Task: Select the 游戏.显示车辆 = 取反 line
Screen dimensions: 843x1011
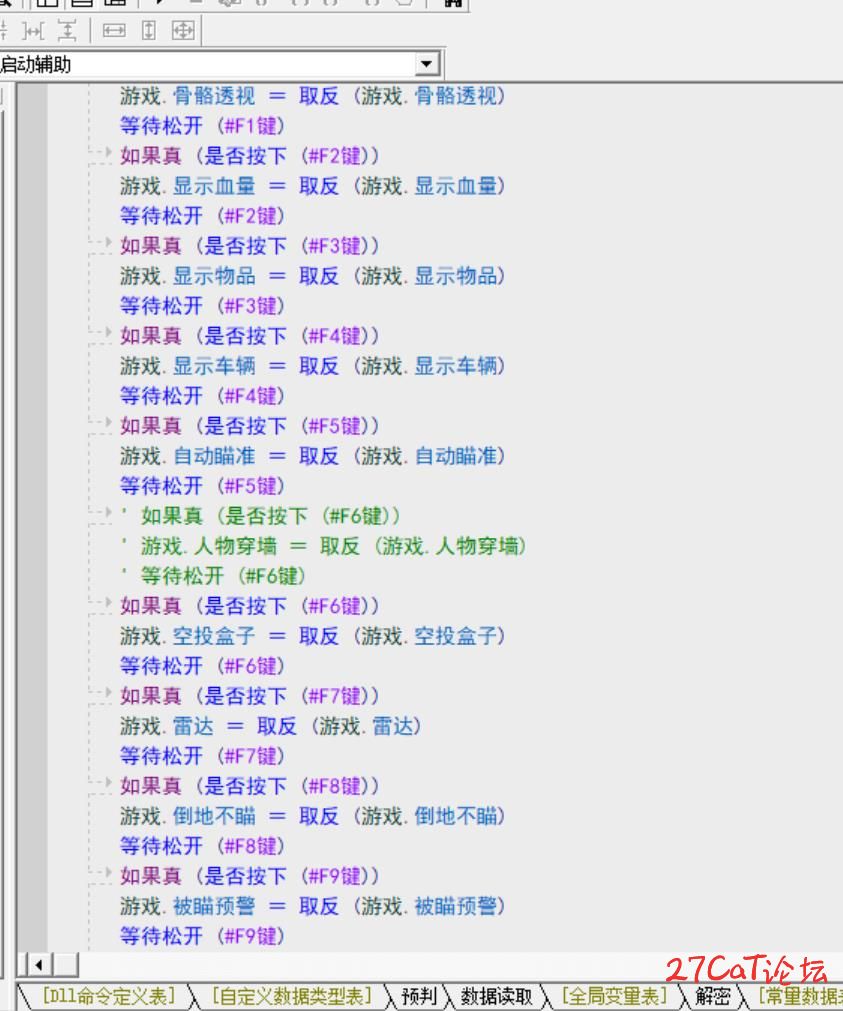Action: 312,366
